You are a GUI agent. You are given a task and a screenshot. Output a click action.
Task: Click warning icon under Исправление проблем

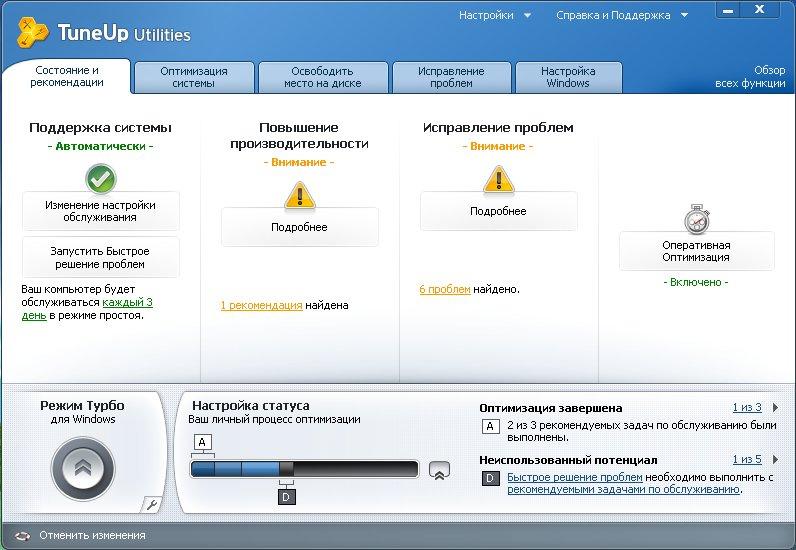click(498, 178)
